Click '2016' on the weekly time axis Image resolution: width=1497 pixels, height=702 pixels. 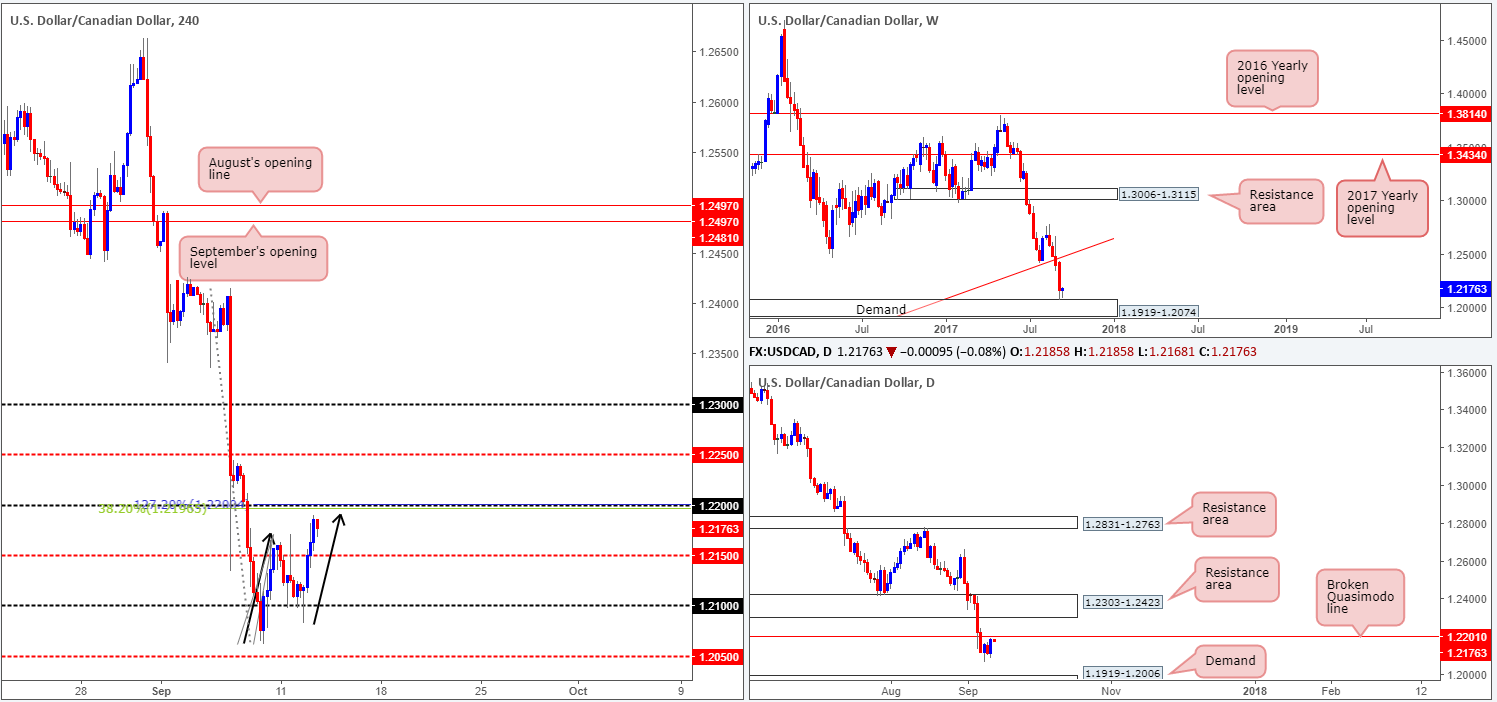[x=776, y=328]
